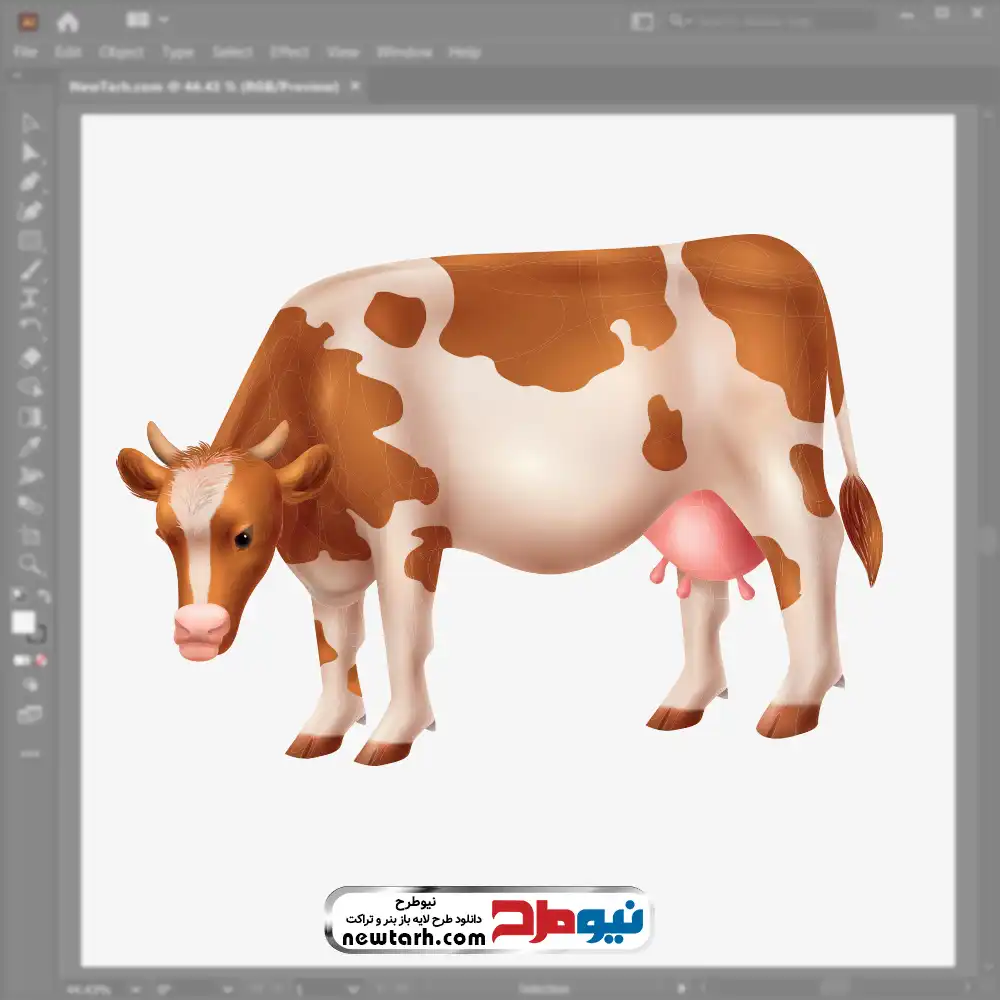The image size is (1000, 1000).
Task: Set the fill to None
Action: click(x=42, y=660)
